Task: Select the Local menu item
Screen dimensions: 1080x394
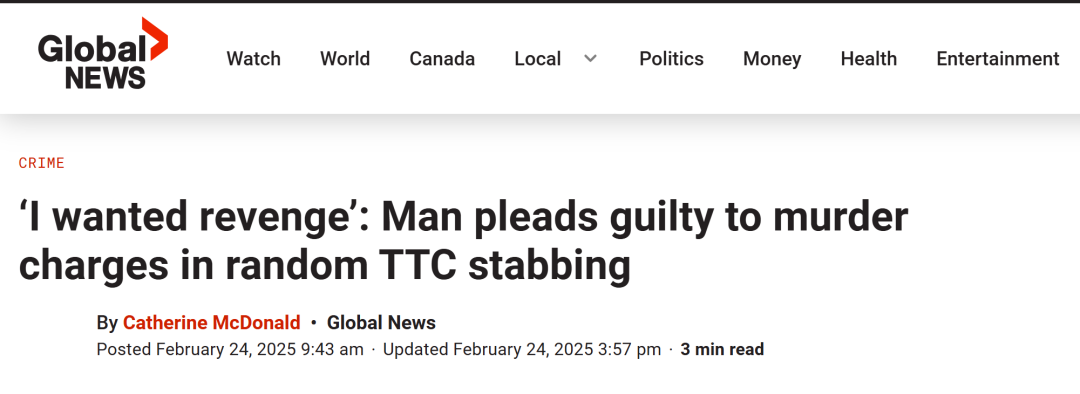Action: coord(538,59)
